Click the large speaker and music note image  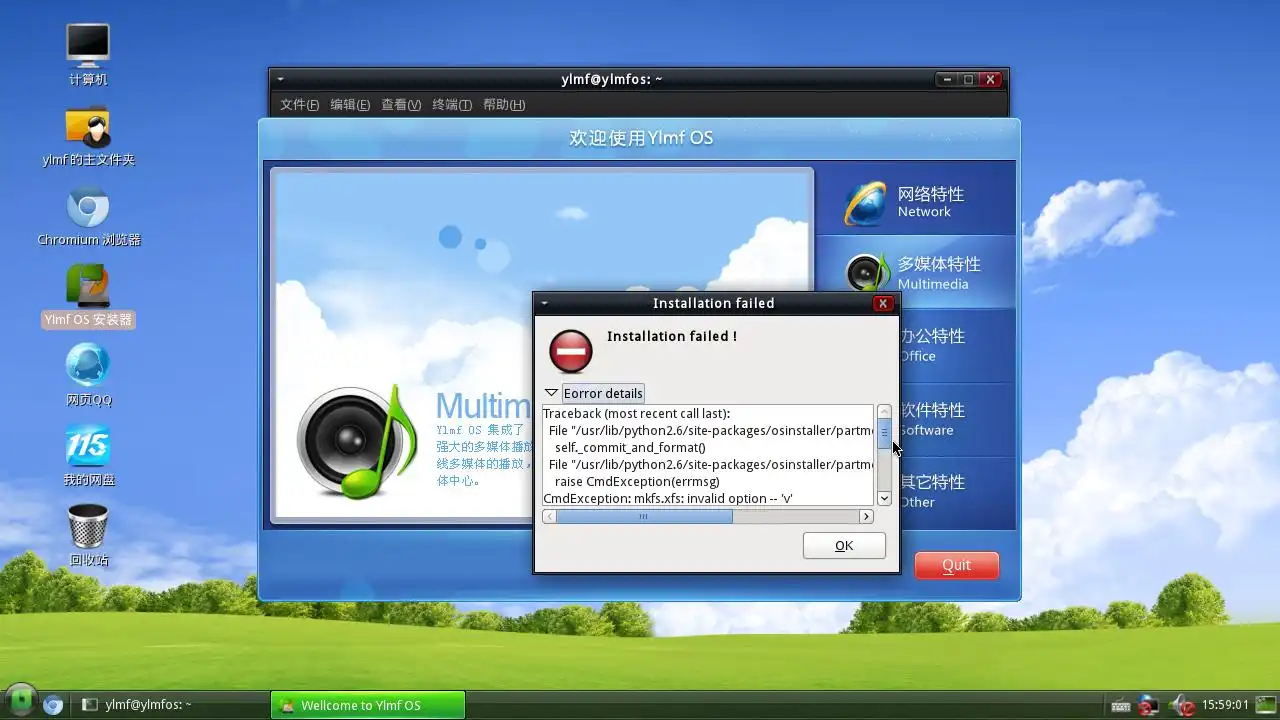click(x=356, y=441)
